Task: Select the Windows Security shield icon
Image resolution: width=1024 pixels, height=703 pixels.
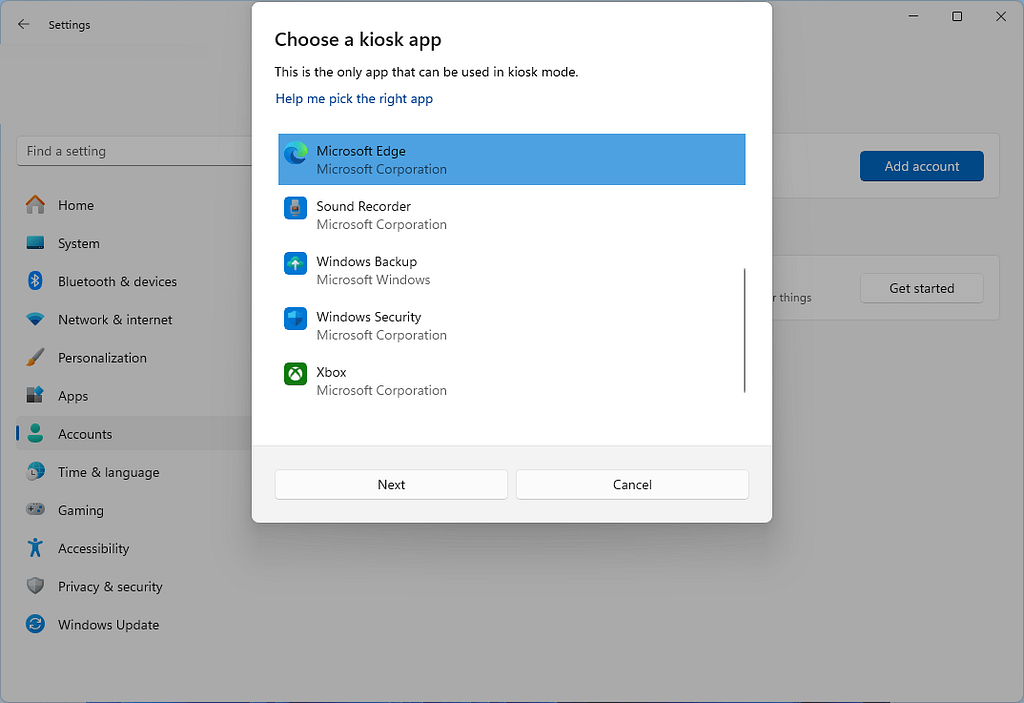Action: tap(294, 319)
